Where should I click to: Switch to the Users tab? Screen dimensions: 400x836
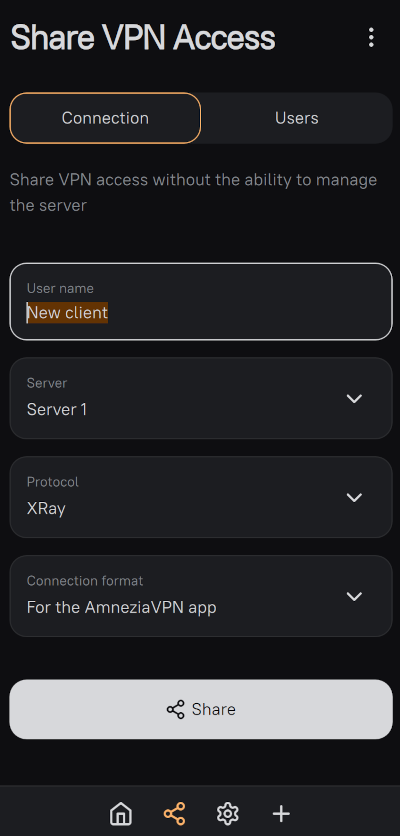tap(297, 118)
